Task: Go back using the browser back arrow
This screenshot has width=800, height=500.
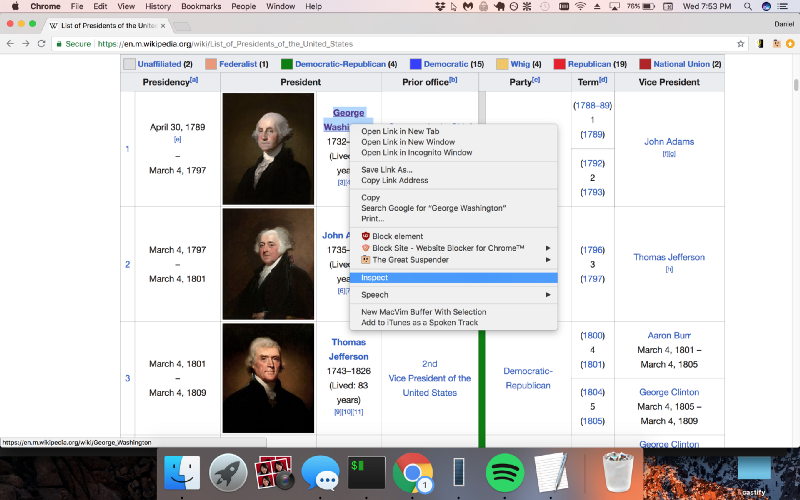Action: pos(10,44)
